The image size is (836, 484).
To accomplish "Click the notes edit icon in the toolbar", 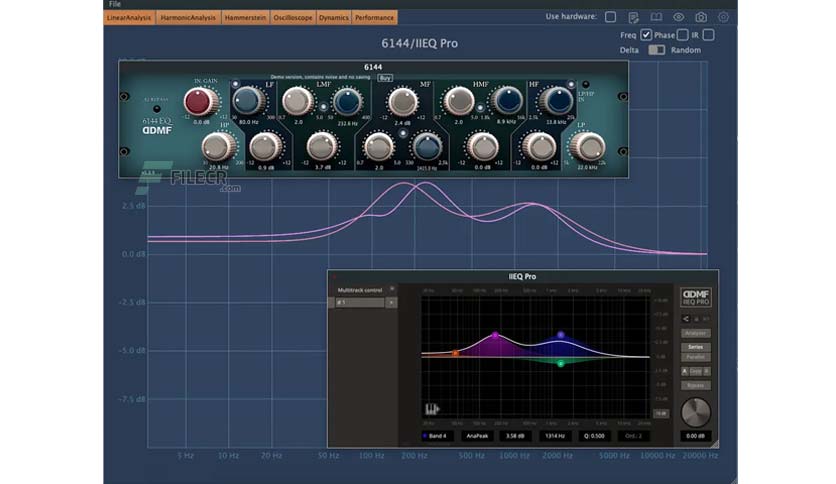I will tap(633, 18).
